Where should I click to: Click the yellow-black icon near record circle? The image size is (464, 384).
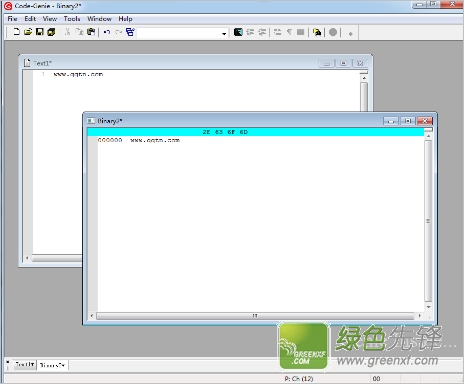[317, 32]
